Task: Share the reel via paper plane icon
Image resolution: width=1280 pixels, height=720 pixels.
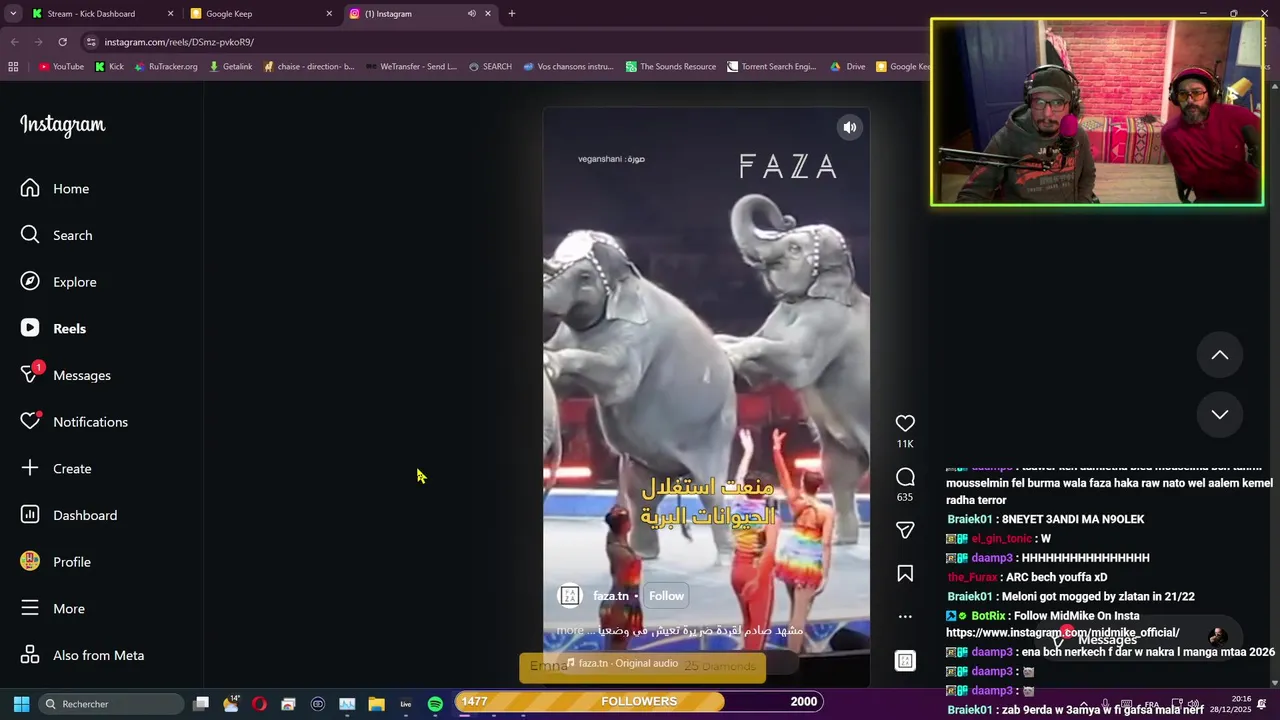Action: 905,530
